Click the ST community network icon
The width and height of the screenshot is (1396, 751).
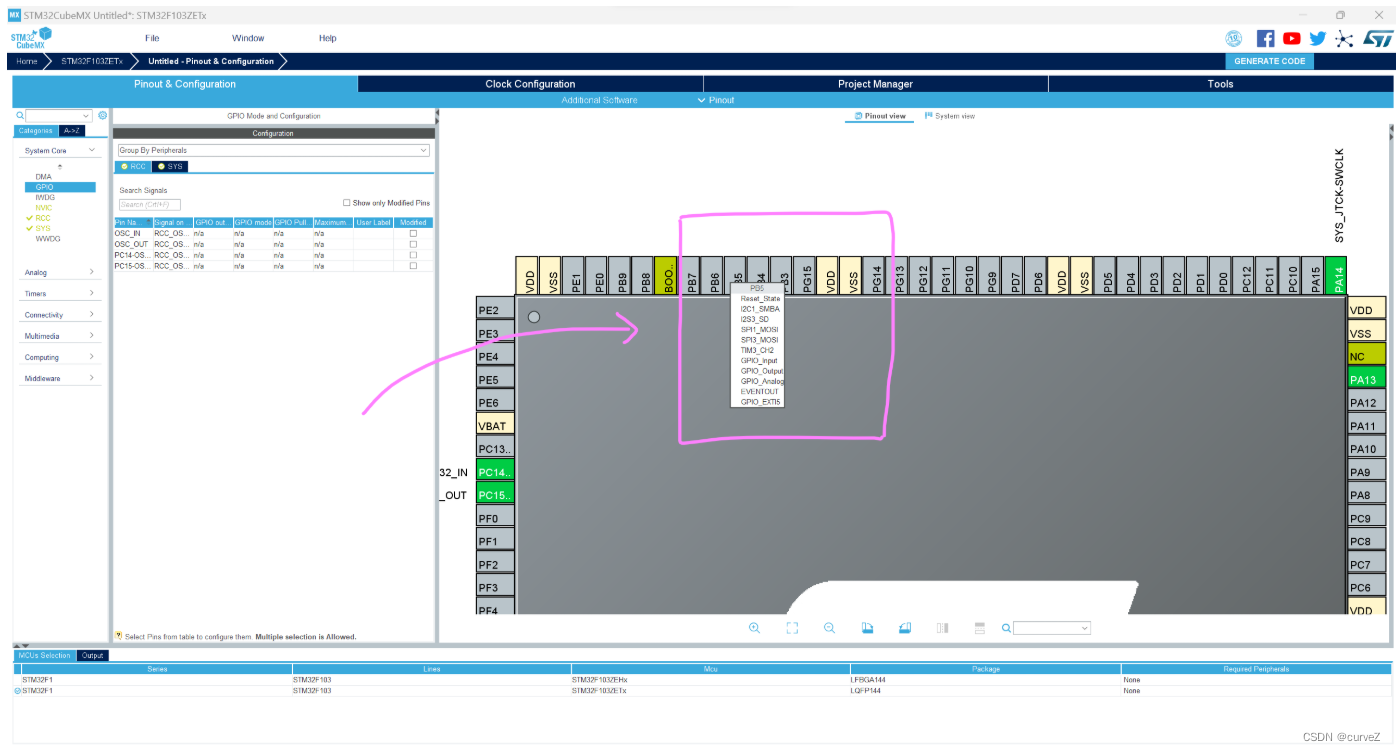[x=1345, y=38]
